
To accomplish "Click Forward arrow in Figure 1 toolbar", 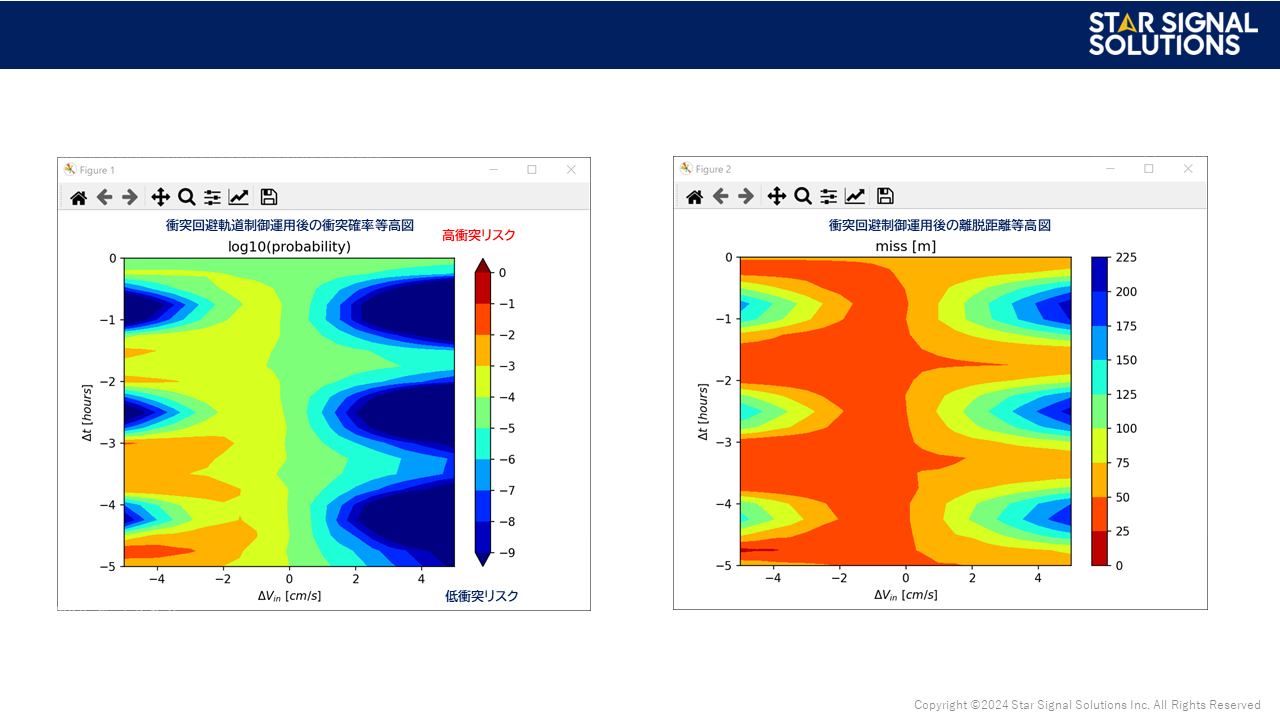I will pyautogui.click(x=130, y=197).
